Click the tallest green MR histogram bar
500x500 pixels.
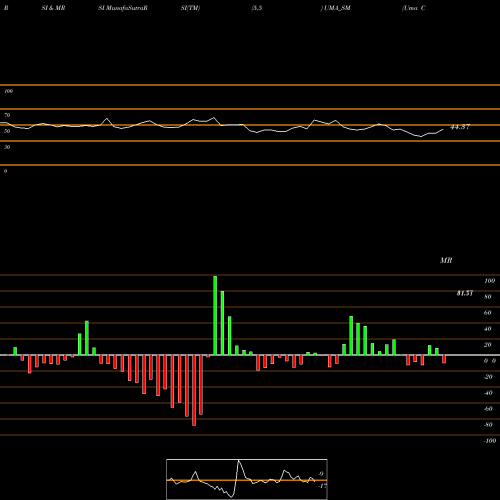[215, 315]
